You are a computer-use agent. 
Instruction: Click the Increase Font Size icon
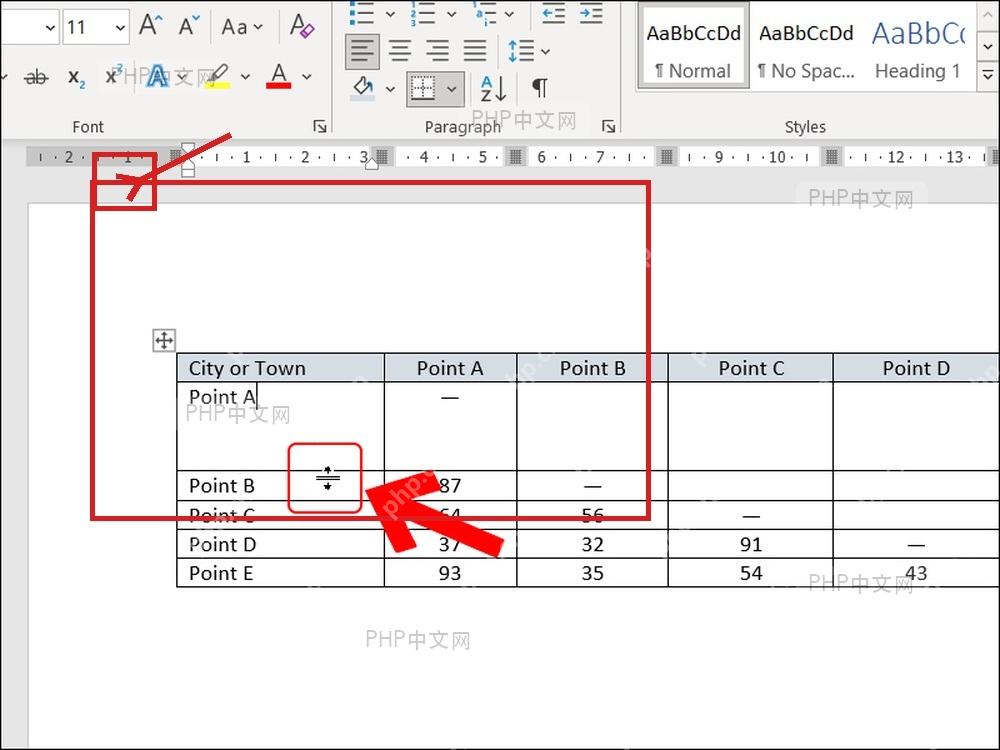tap(151, 26)
